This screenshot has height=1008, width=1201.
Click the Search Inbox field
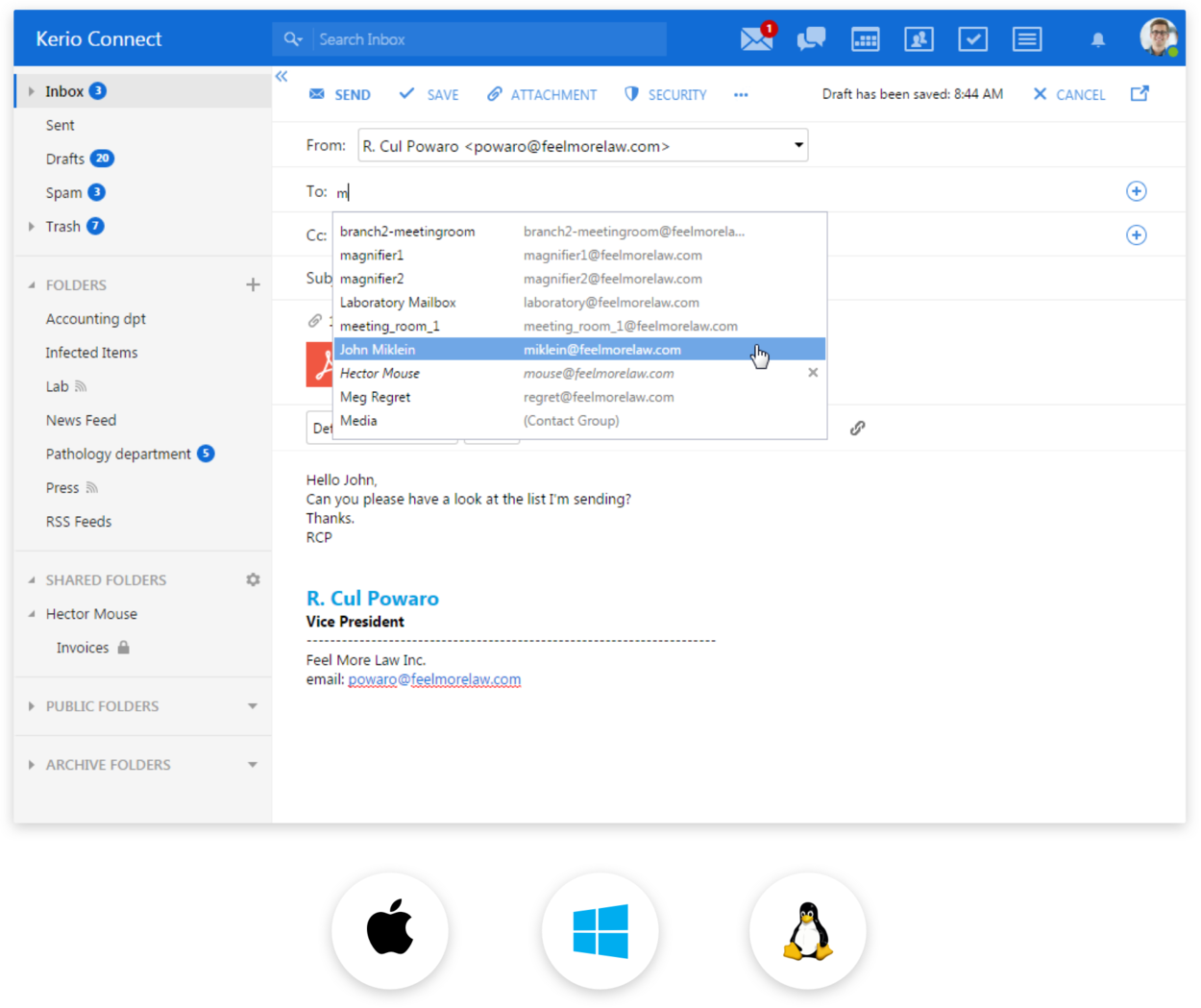coord(490,39)
